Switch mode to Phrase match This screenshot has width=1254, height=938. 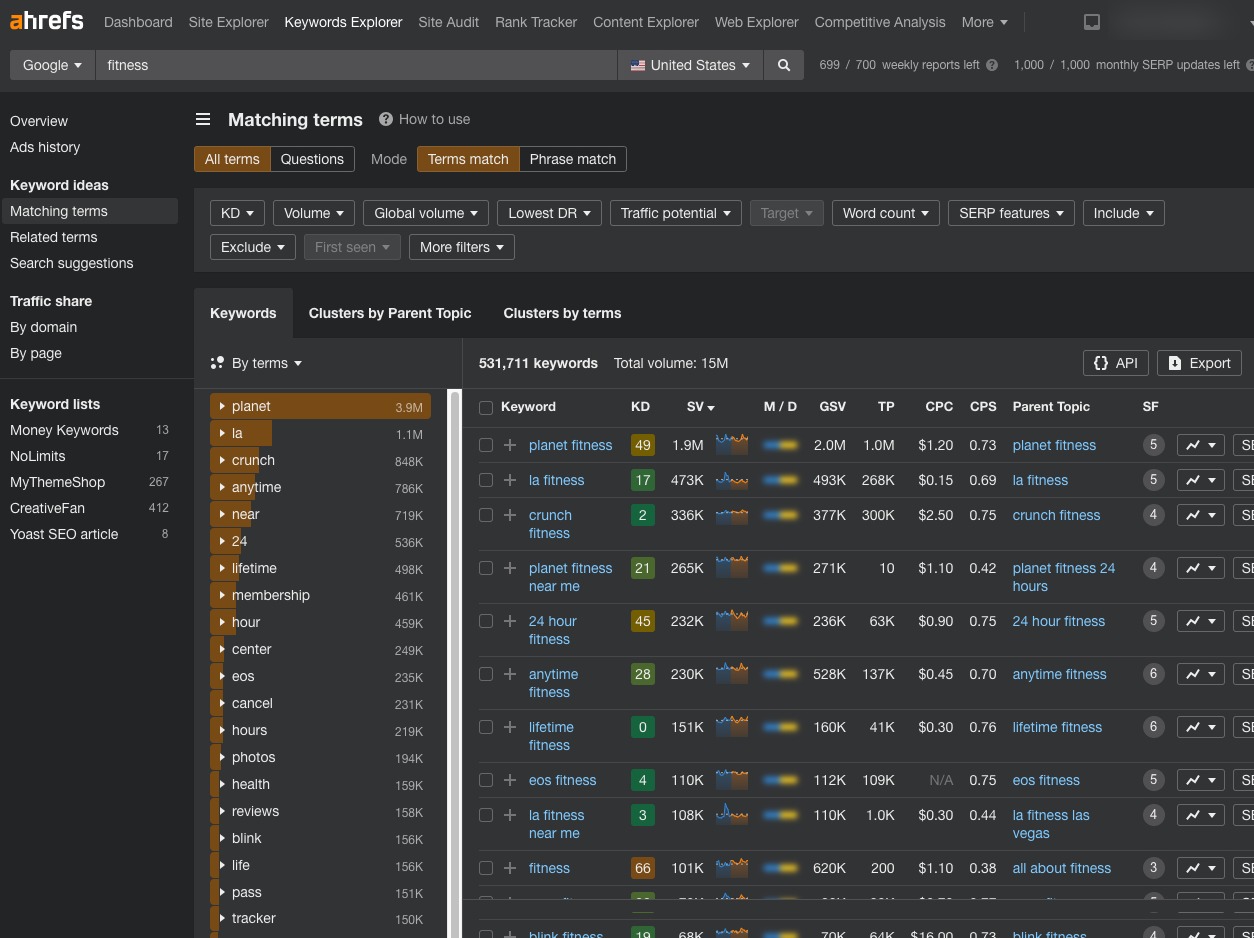point(573,159)
